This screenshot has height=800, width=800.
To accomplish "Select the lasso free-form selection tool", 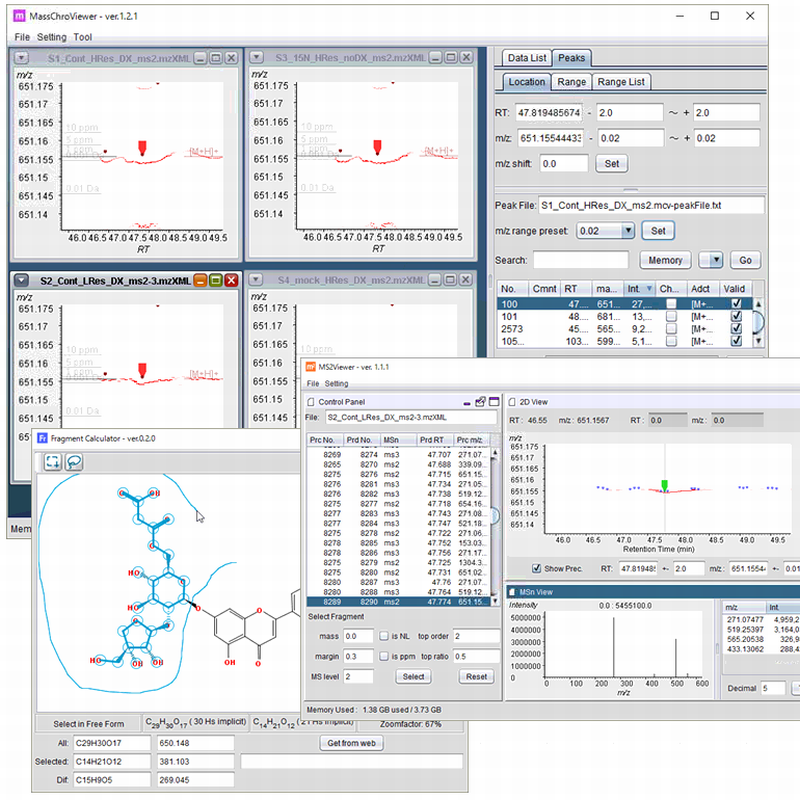I will pos(74,462).
